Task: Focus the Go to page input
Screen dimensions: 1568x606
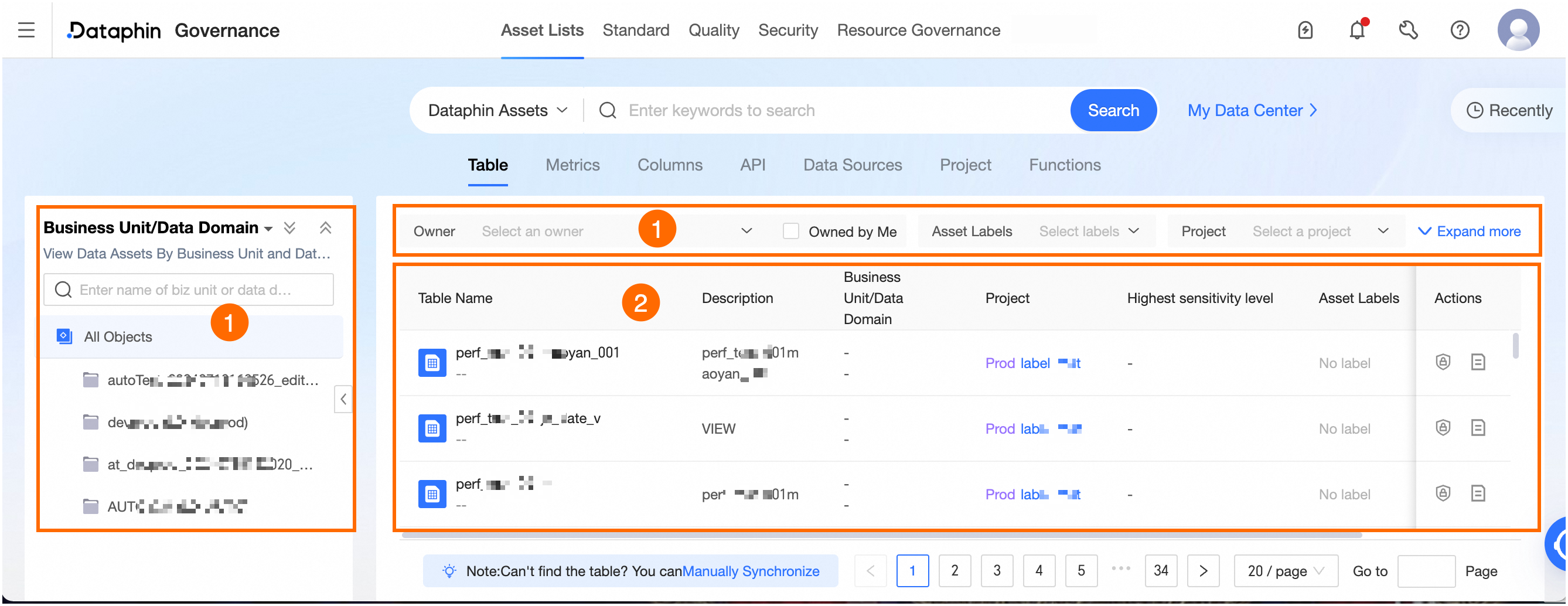Action: [1426, 571]
